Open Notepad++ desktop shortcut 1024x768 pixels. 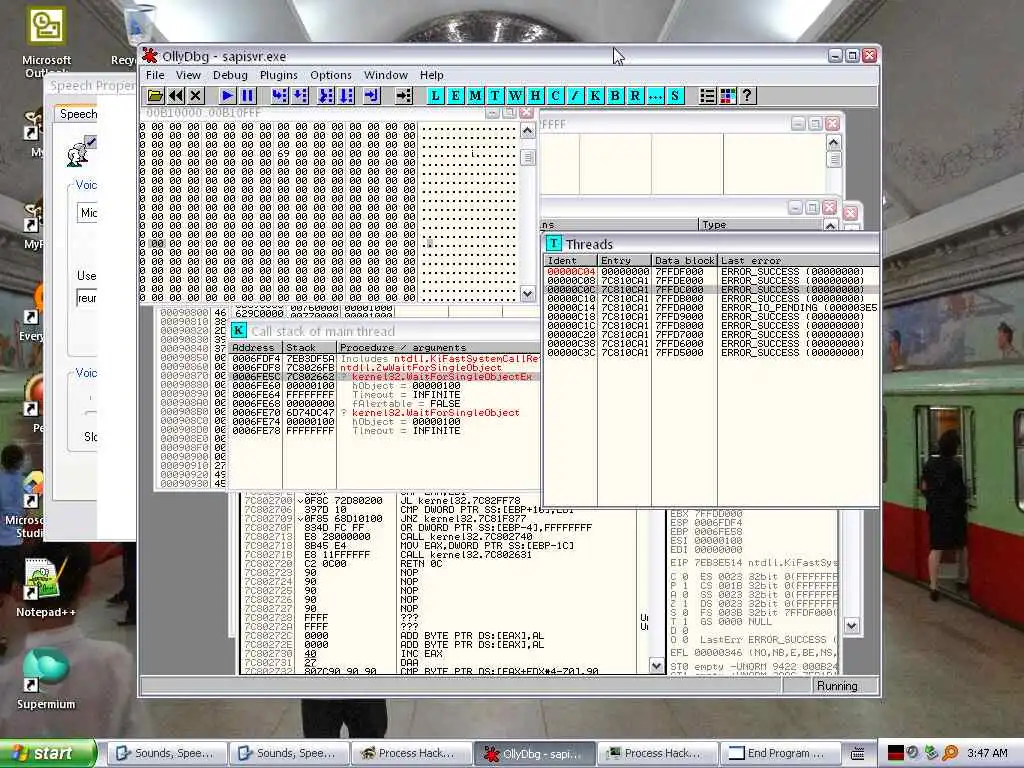point(45,588)
